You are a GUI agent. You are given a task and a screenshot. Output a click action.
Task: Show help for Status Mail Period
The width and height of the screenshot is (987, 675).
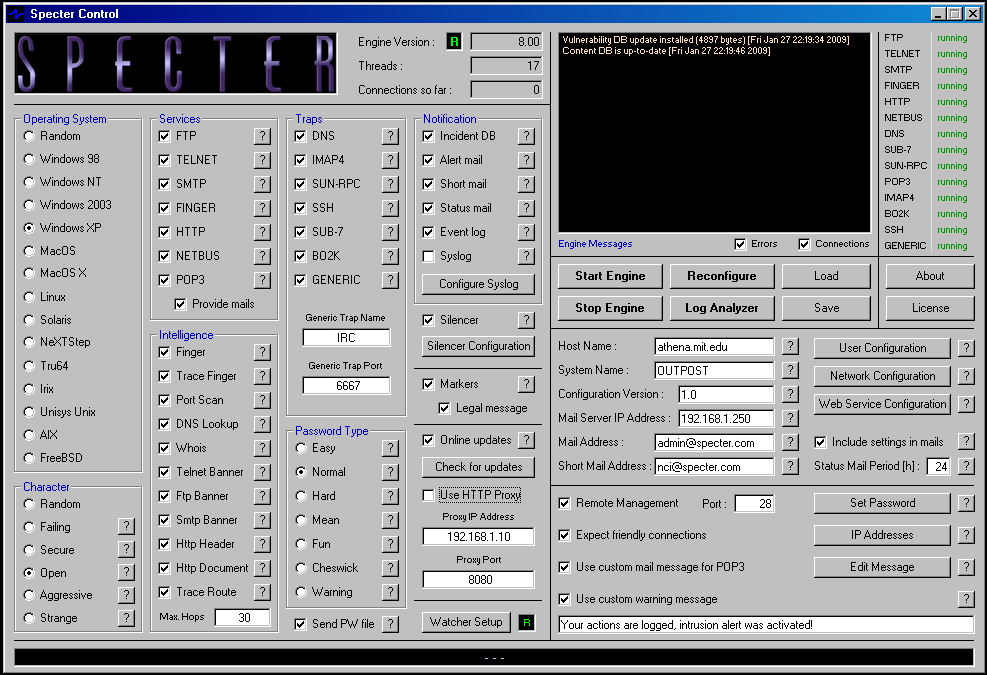pyautogui.click(x=966, y=466)
